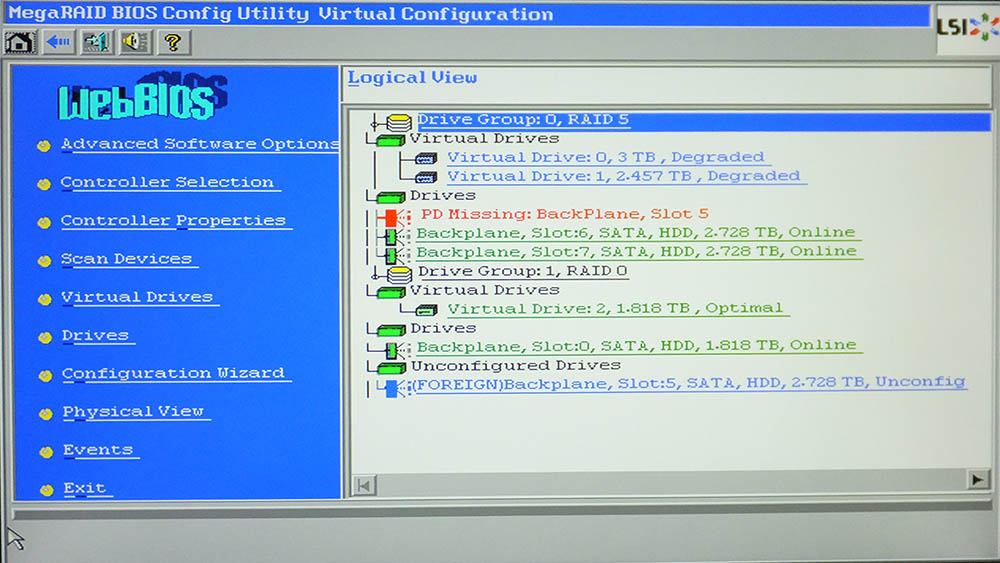Click Virtual Drives folder icon under Group 0

391,140
